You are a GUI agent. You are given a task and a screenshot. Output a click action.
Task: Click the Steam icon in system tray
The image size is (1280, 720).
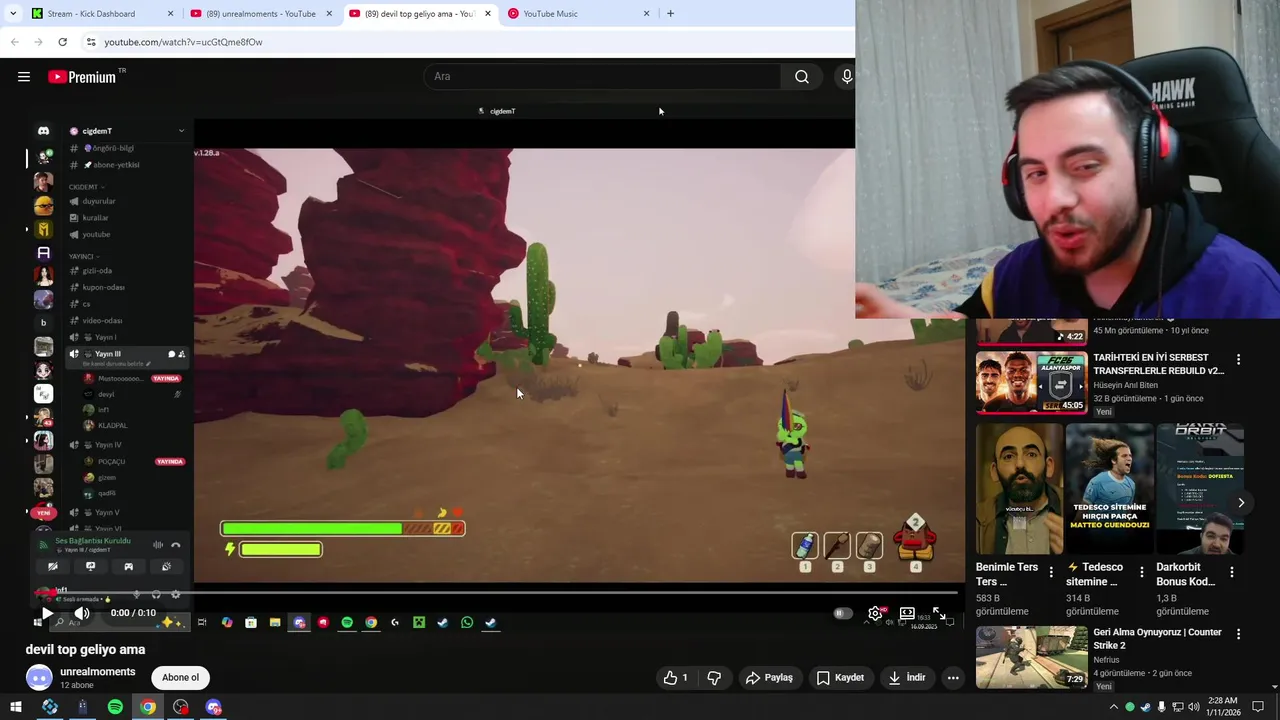[x=1146, y=707]
